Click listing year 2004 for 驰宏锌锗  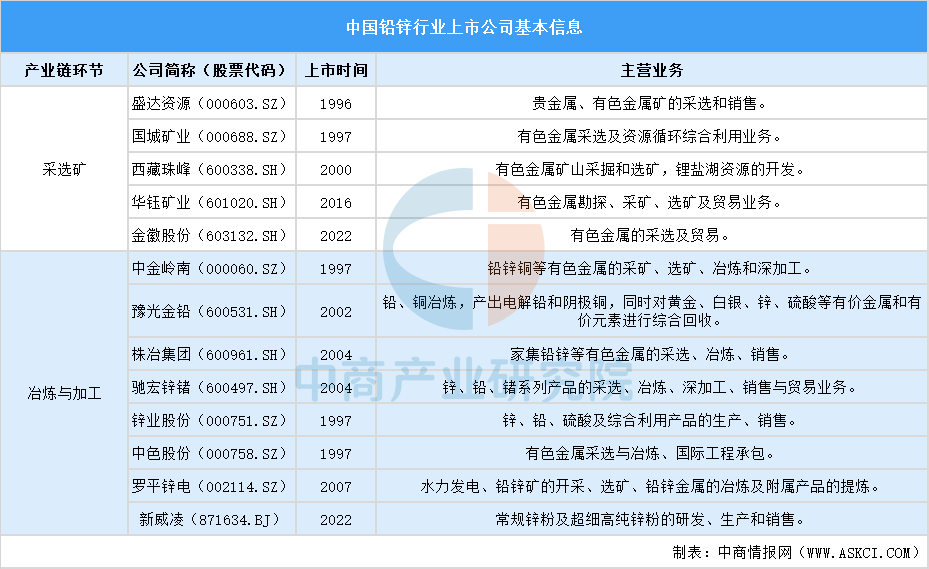coord(336,388)
